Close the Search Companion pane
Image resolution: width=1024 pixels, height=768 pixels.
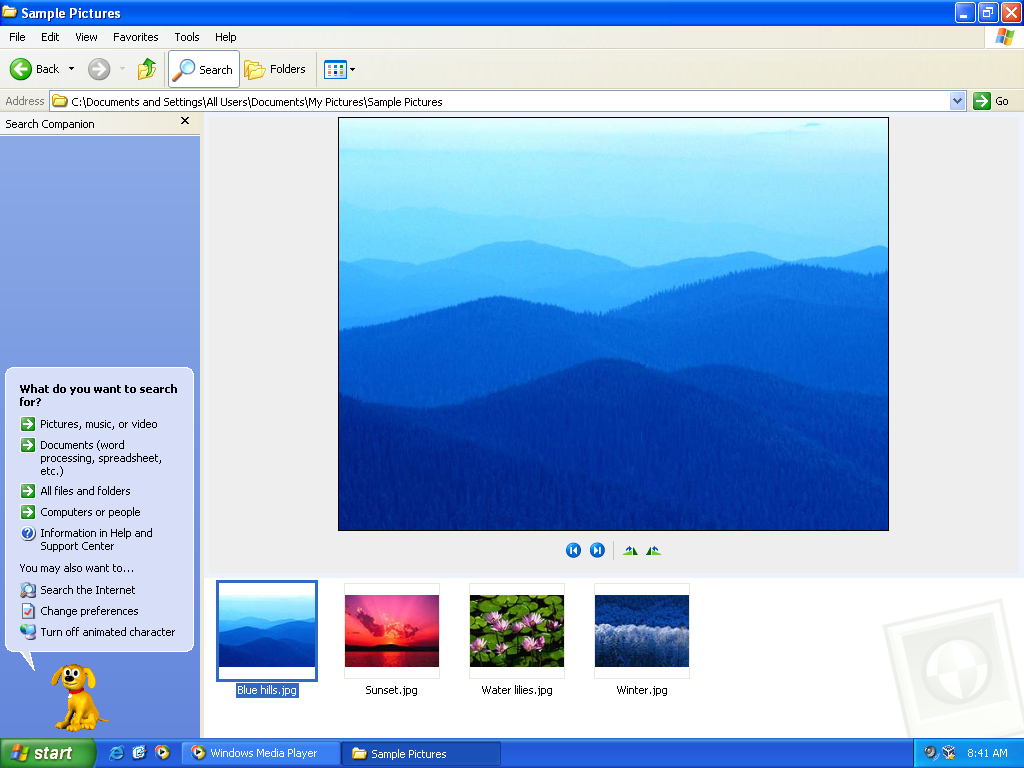pos(185,121)
